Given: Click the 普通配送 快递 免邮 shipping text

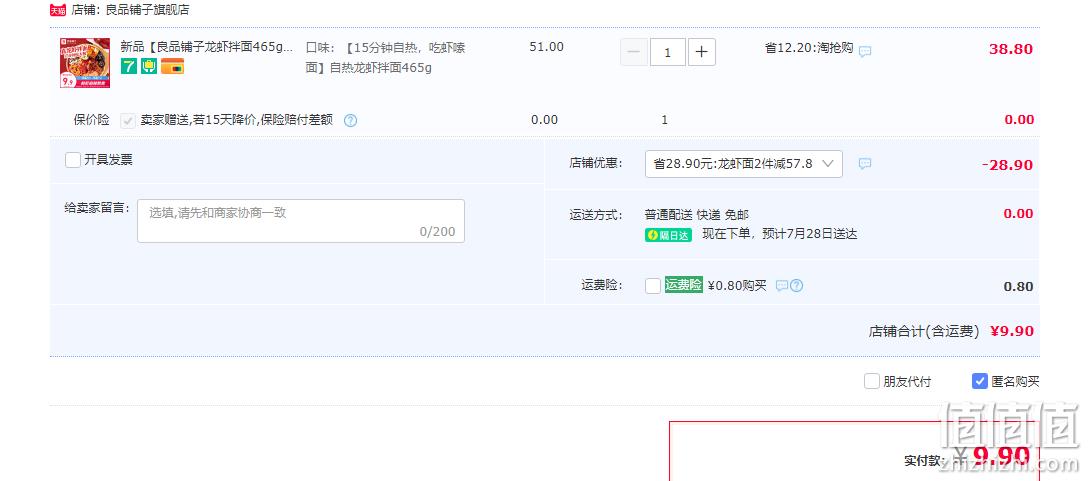Looking at the screenshot, I should [x=697, y=214].
